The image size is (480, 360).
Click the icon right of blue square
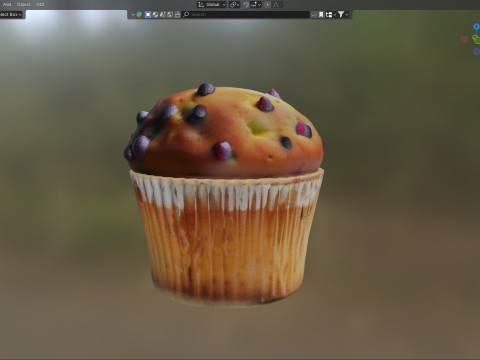click(x=155, y=15)
